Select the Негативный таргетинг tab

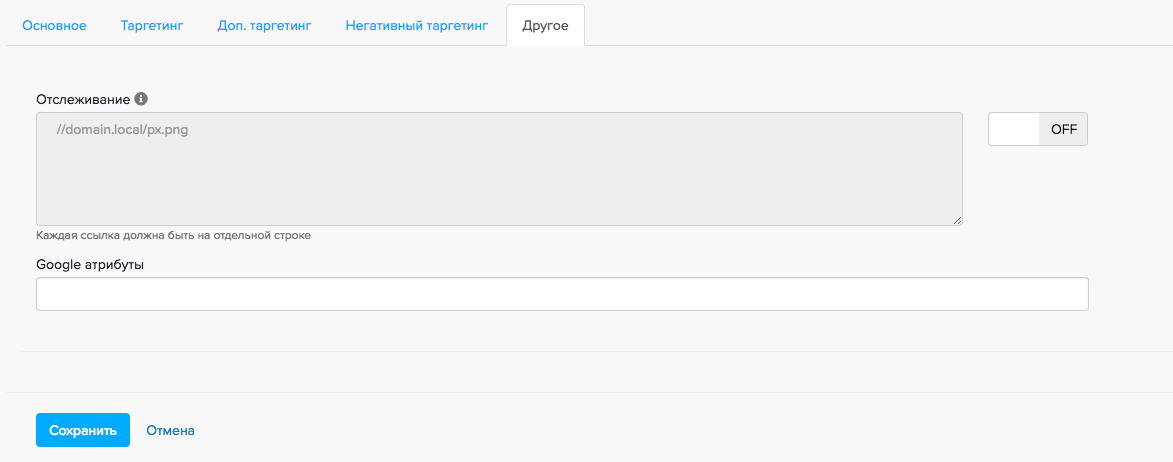pyautogui.click(x=417, y=25)
